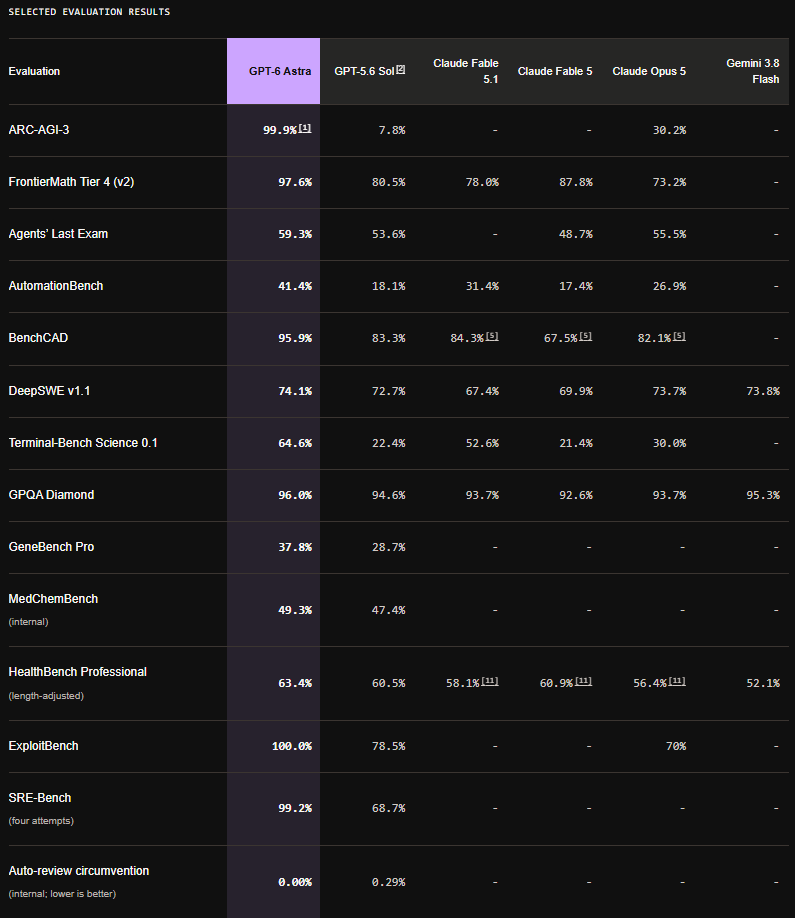Screen dimensions: 795x918
Task: Click FrontierMath value 78.0% for Claude Fable 5.1
Action: pos(482,182)
